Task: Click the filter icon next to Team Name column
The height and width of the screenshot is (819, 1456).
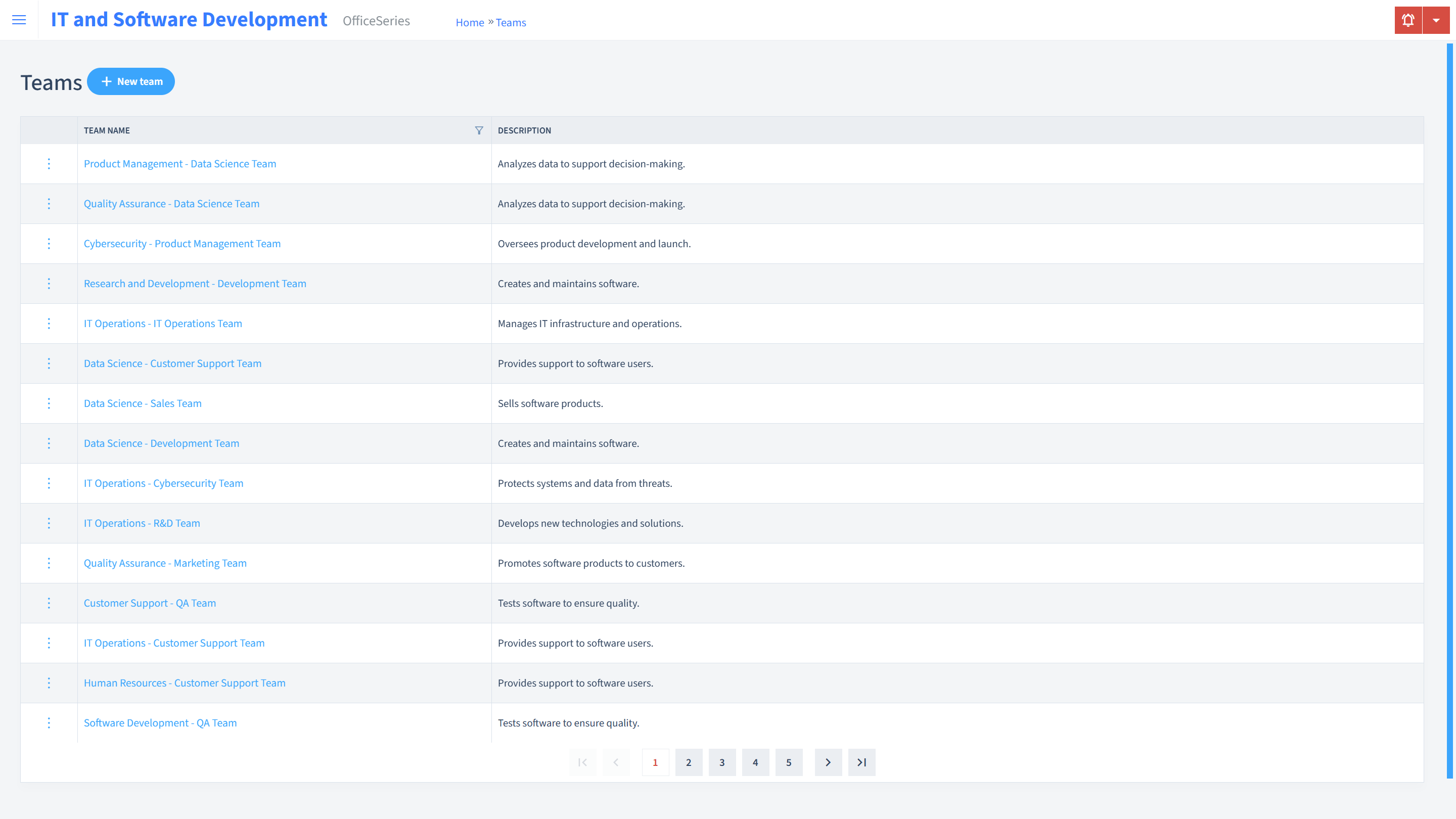Action: [x=479, y=130]
